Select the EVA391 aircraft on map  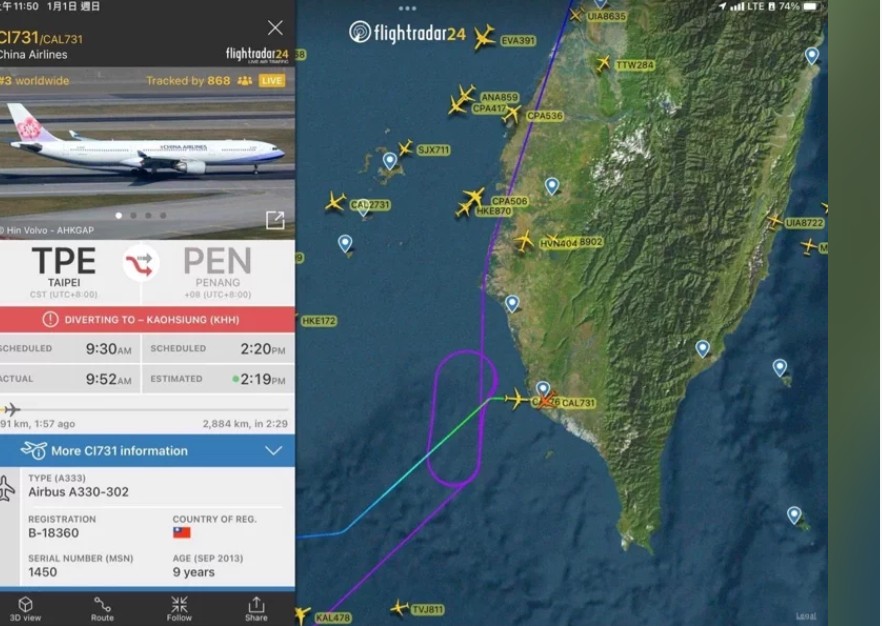pos(484,37)
